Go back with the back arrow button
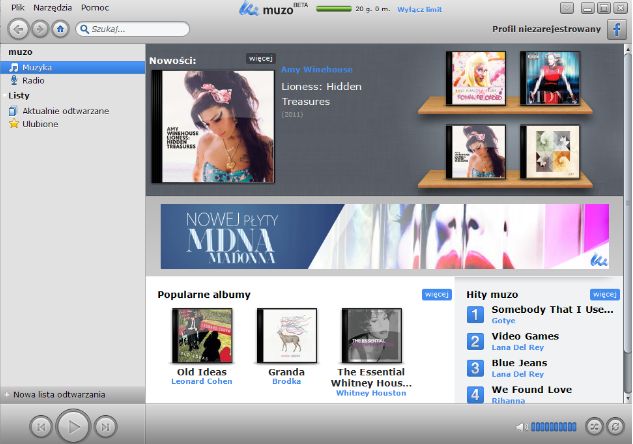Image resolution: width=633 pixels, height=444 pixels. click(x=19, y=29)
